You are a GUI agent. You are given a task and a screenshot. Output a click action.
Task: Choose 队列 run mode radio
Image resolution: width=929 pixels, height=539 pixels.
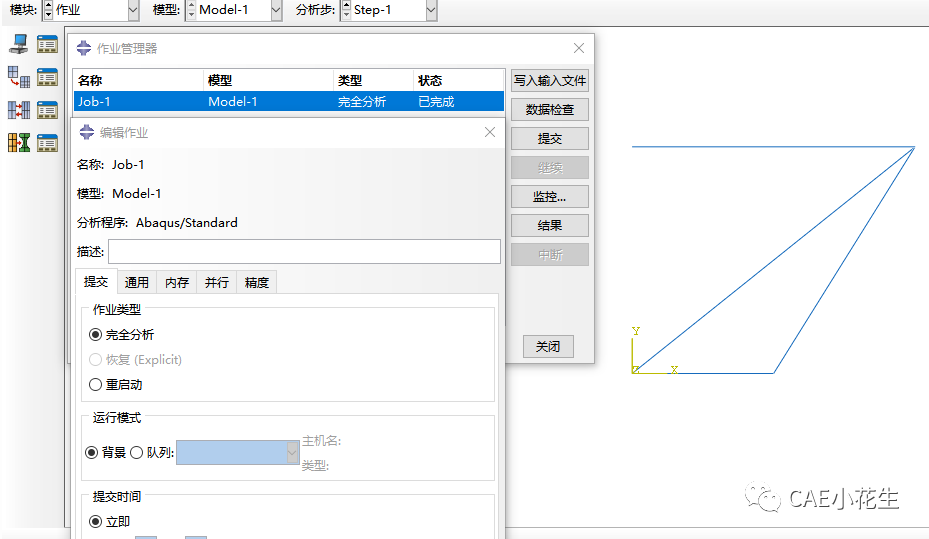tap(136, 453)
